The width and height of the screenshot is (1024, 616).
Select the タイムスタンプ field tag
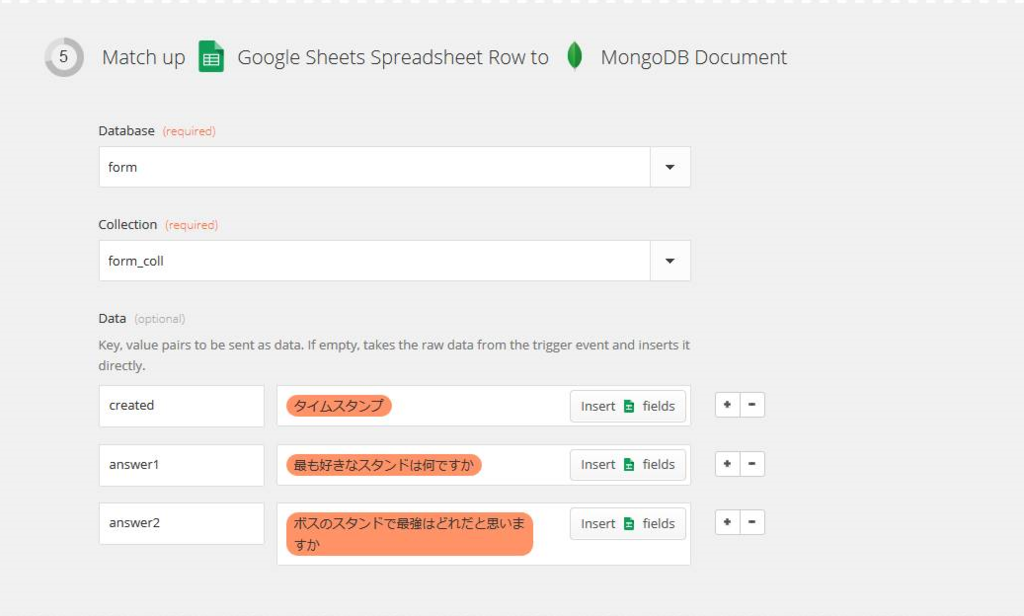click(339, 406)
